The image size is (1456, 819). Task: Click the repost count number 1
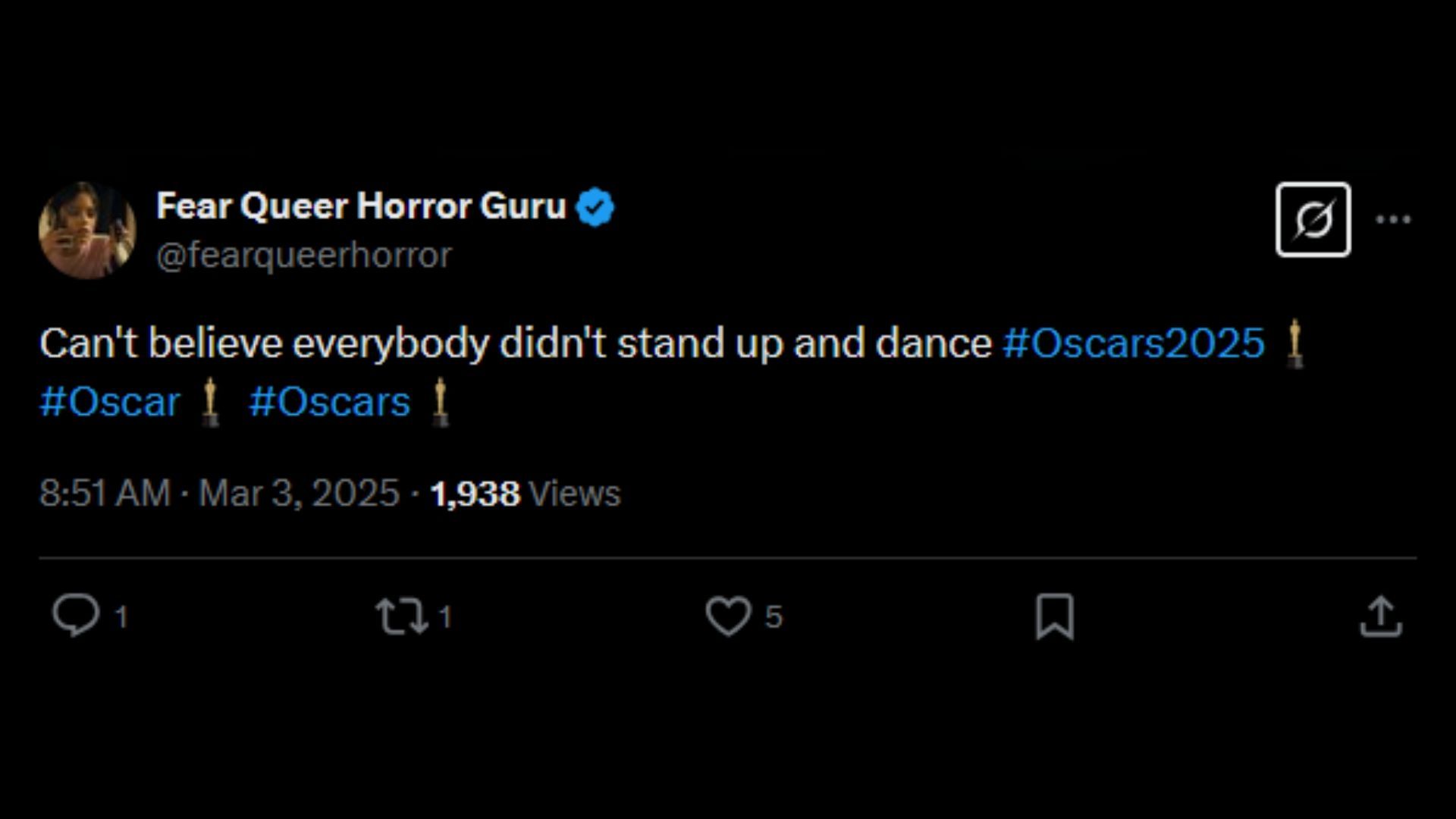[x=446, y=617]
